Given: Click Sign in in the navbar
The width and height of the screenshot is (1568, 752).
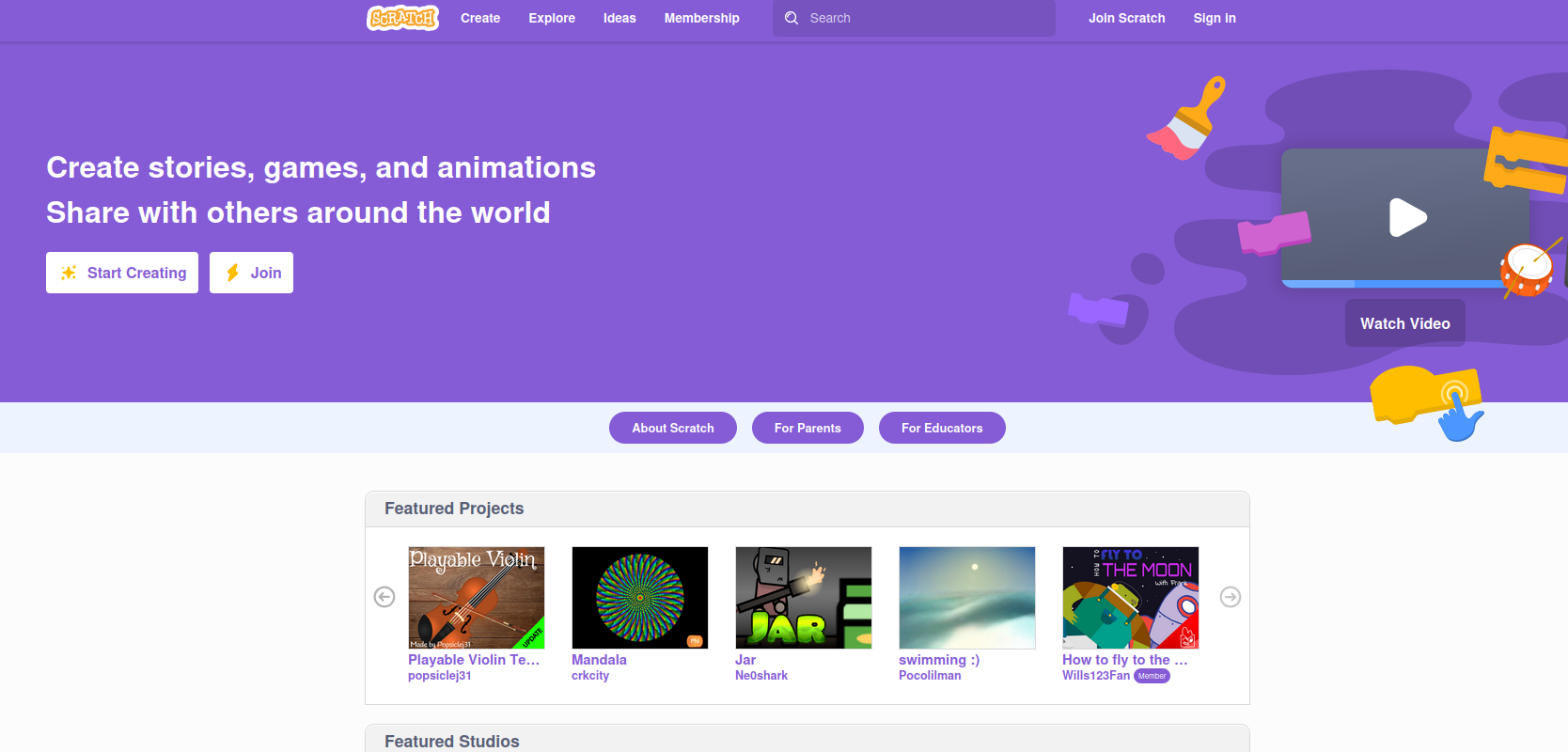Looking at the screenshot, I should click(x=1215, y=18).
